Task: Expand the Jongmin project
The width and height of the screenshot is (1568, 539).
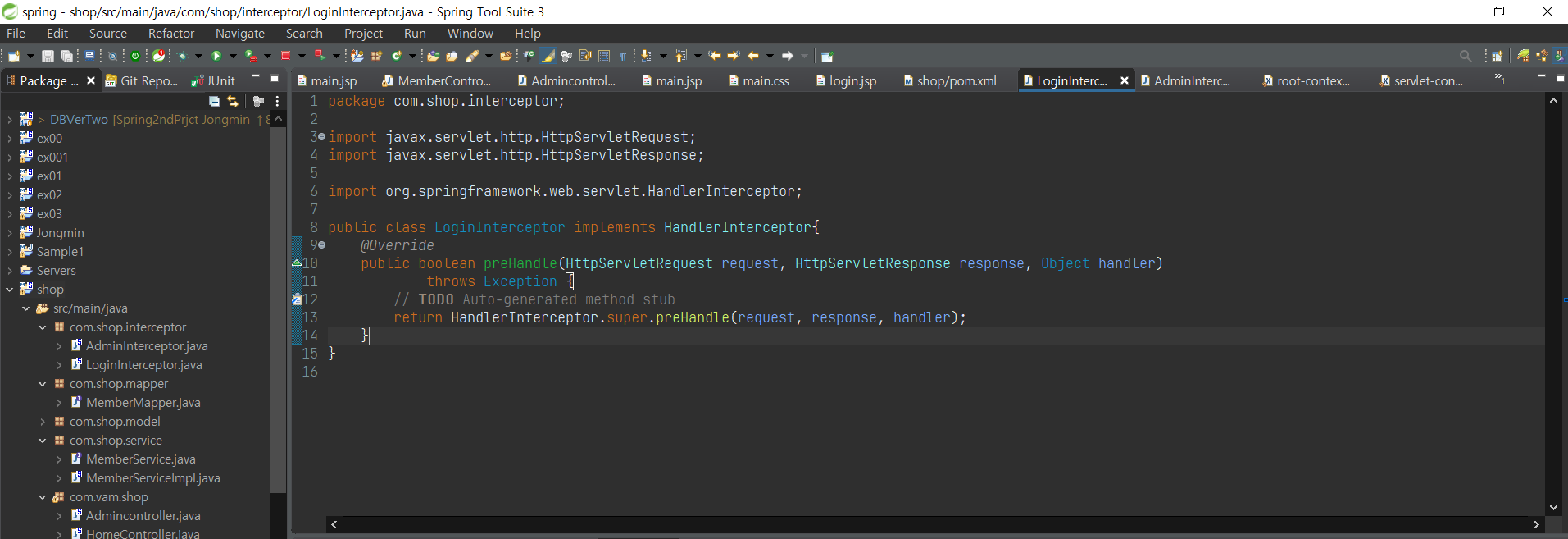Action: [x=10, y=233]
